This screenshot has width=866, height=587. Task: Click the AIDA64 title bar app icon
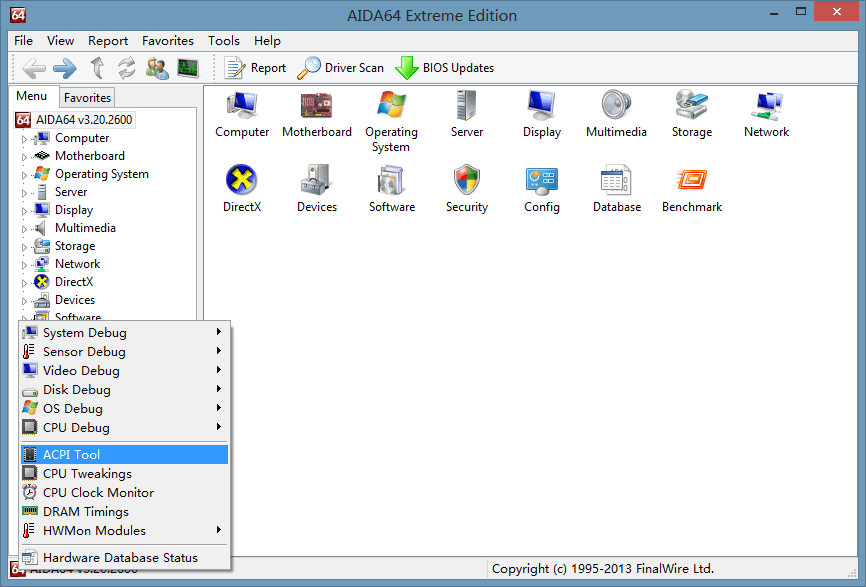pyautogui.click(x=18, y=15)
